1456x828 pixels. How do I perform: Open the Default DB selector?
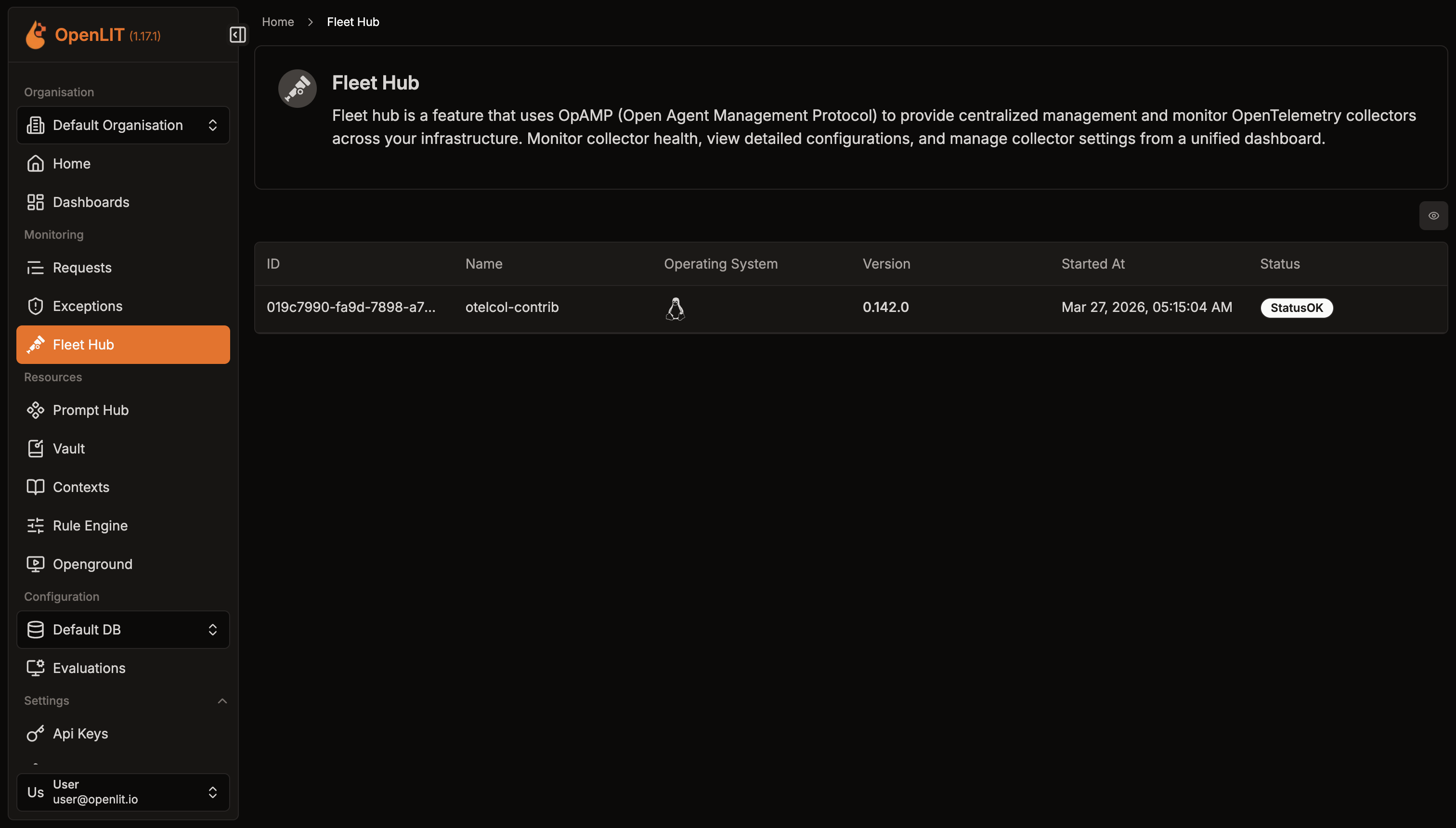pyautogui.click(x=123, y=630)
